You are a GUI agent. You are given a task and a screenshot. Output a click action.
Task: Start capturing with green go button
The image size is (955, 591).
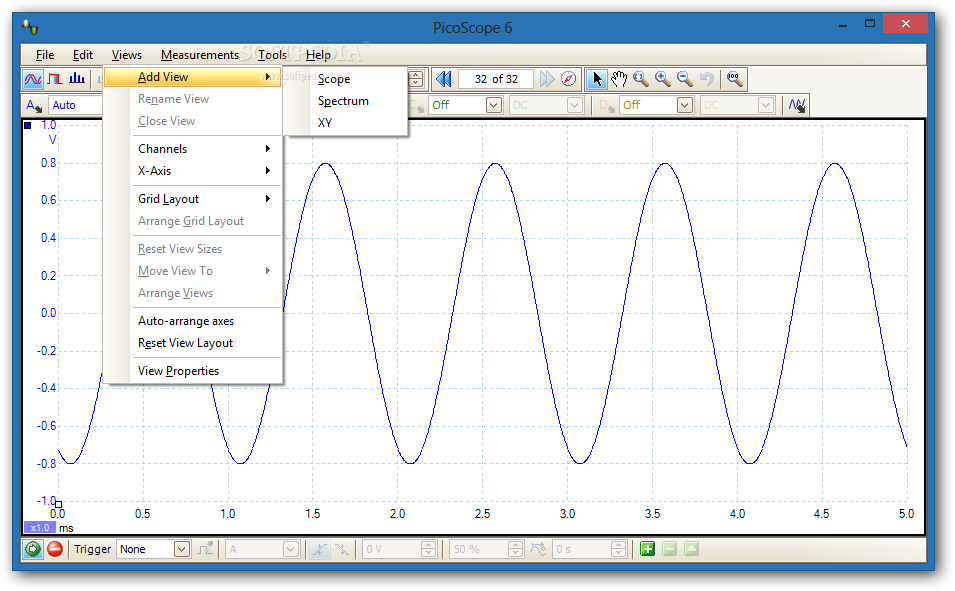tap(33, 550)
